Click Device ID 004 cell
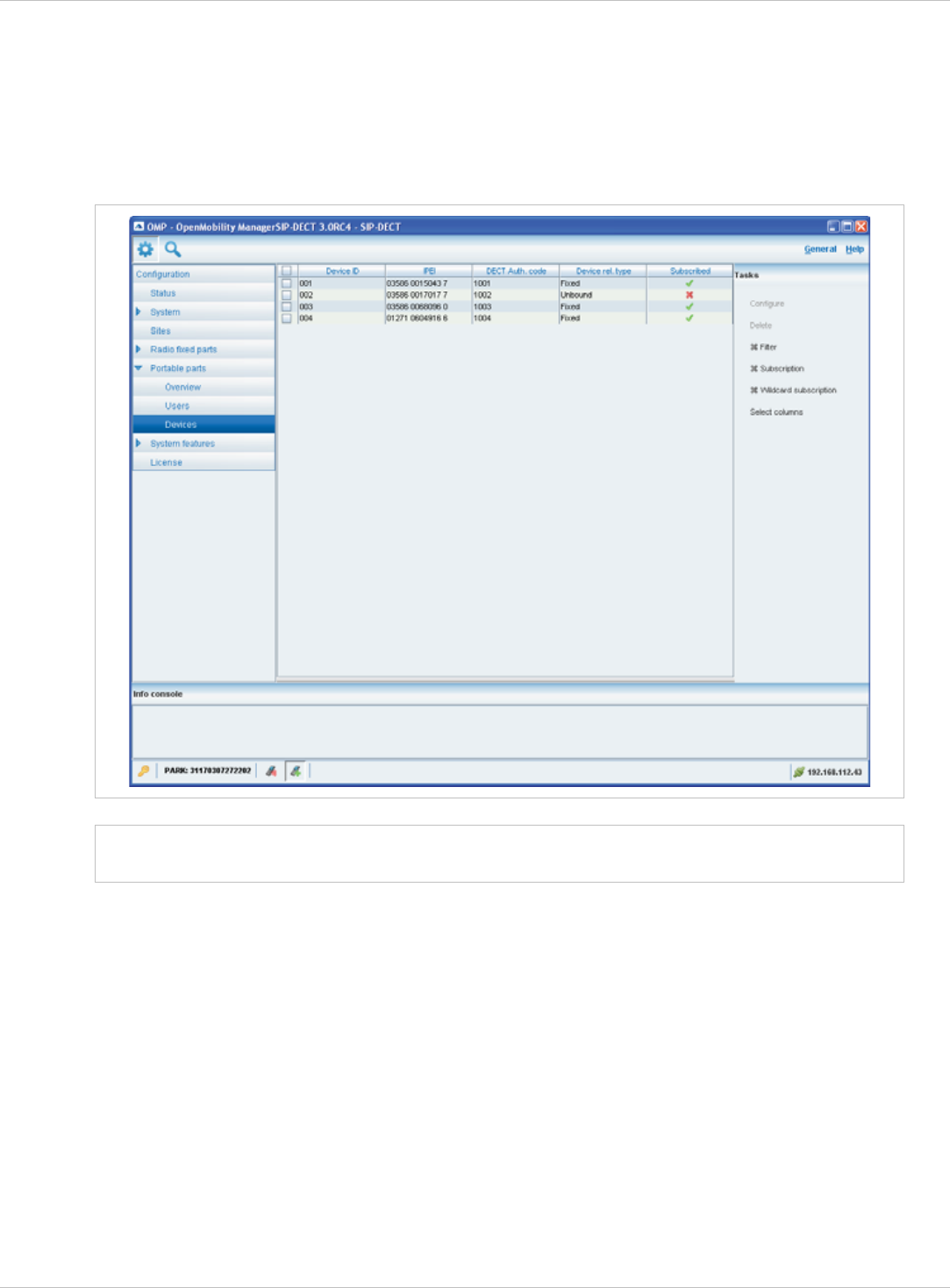950x1288 pixels. 342,318
